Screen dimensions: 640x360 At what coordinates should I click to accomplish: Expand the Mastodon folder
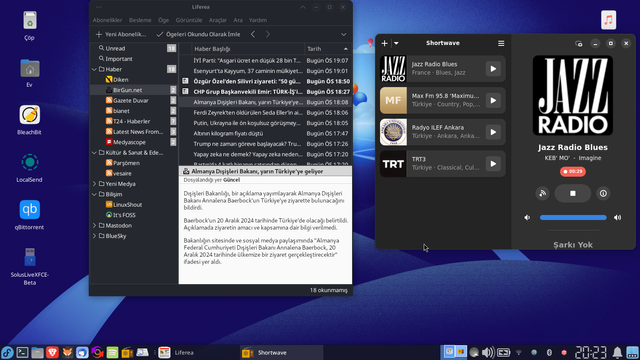(95, 225)
